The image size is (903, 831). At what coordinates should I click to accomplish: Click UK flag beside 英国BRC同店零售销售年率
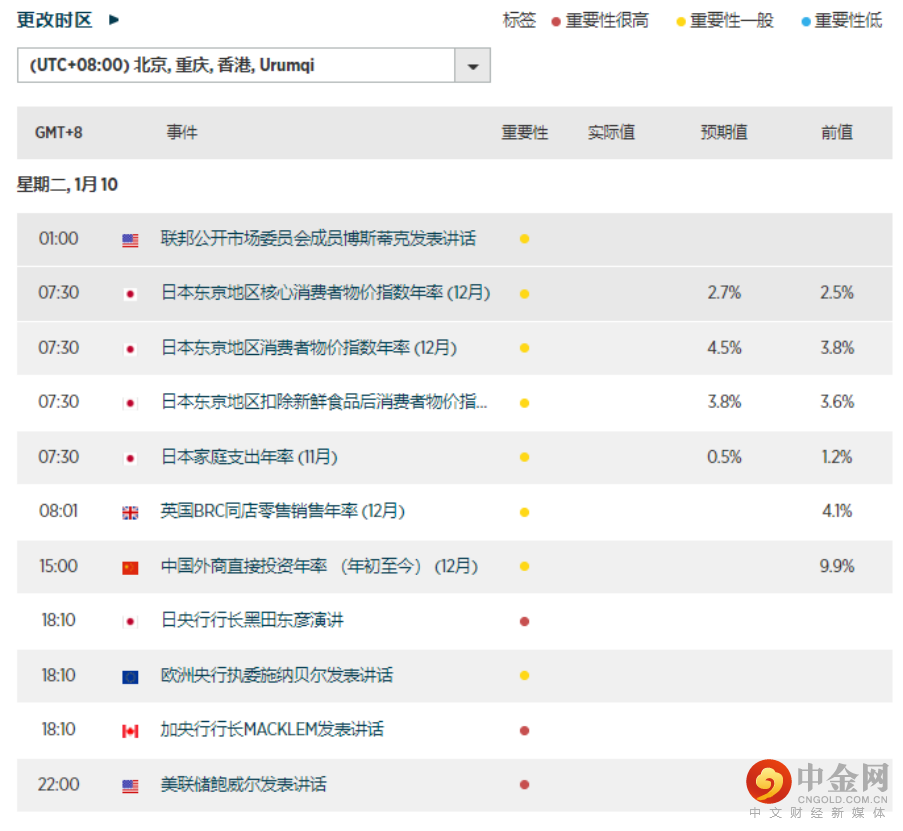click(x=130, y=513)
